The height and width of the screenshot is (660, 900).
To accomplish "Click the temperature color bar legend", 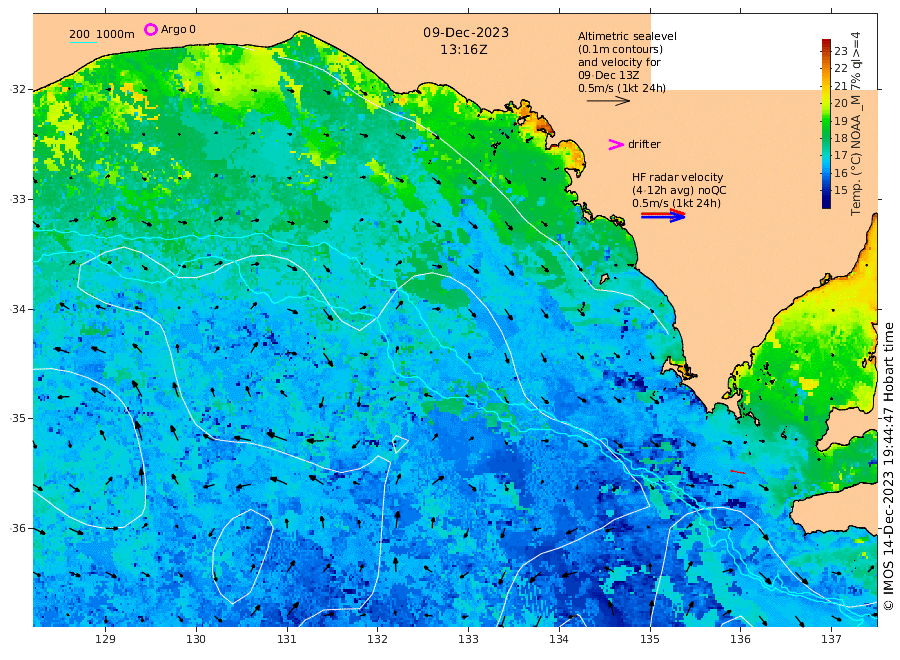I will tap(826, 123).
